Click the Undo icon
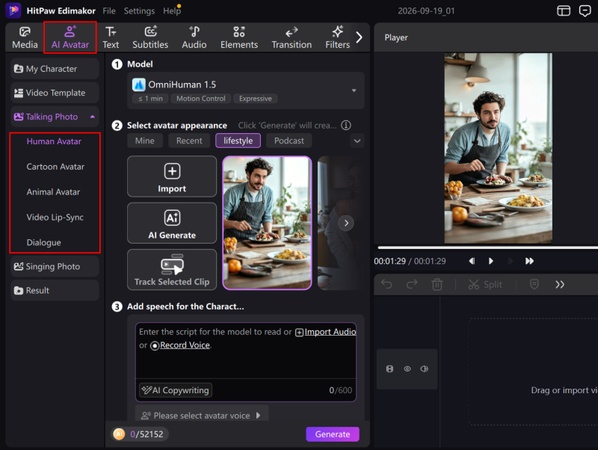The height and width of the screenshot is (450, 598). pos(387,284)
